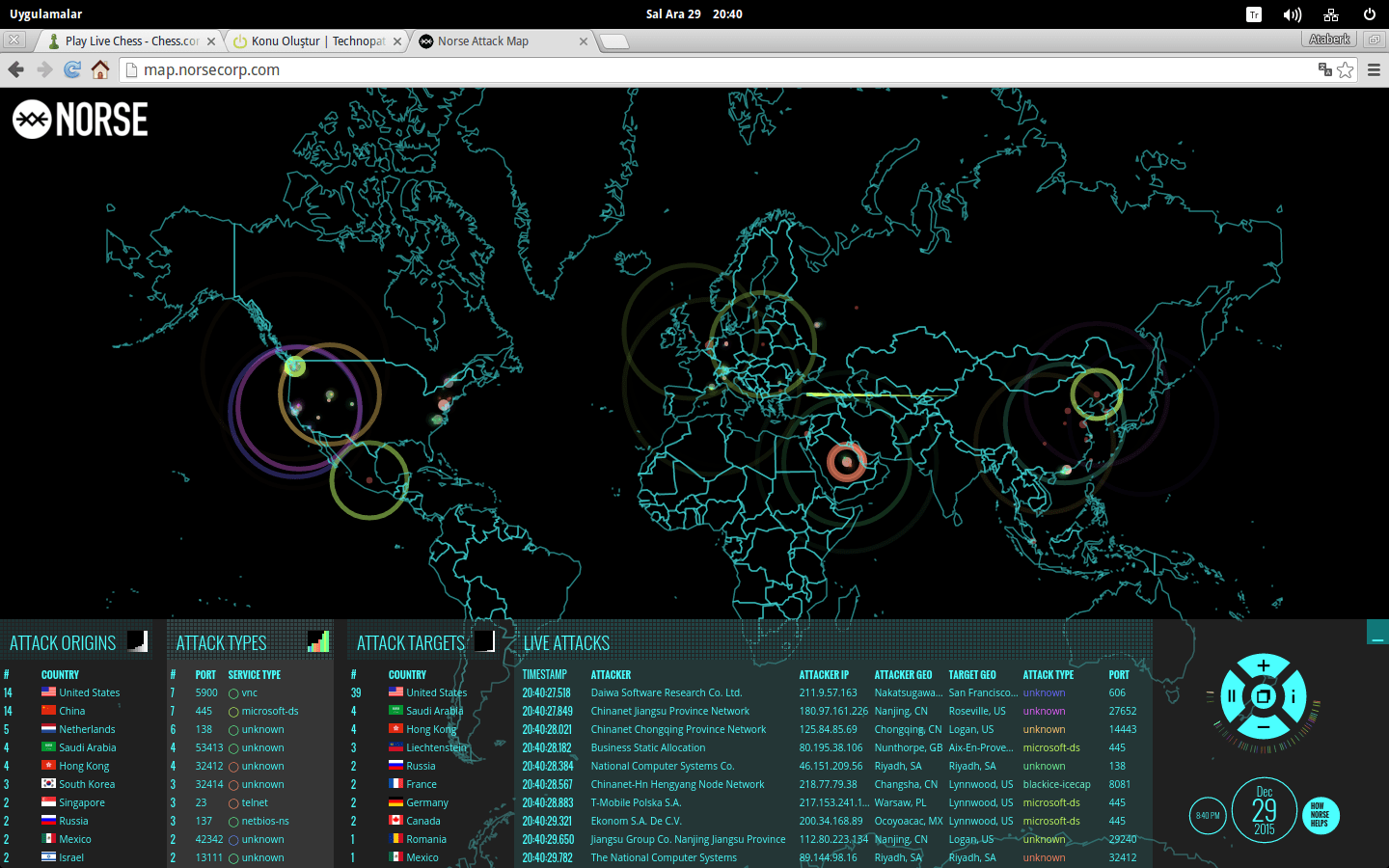Click the Ataberk profile button
1389x868 pixels.
(x=1330, y=40)
